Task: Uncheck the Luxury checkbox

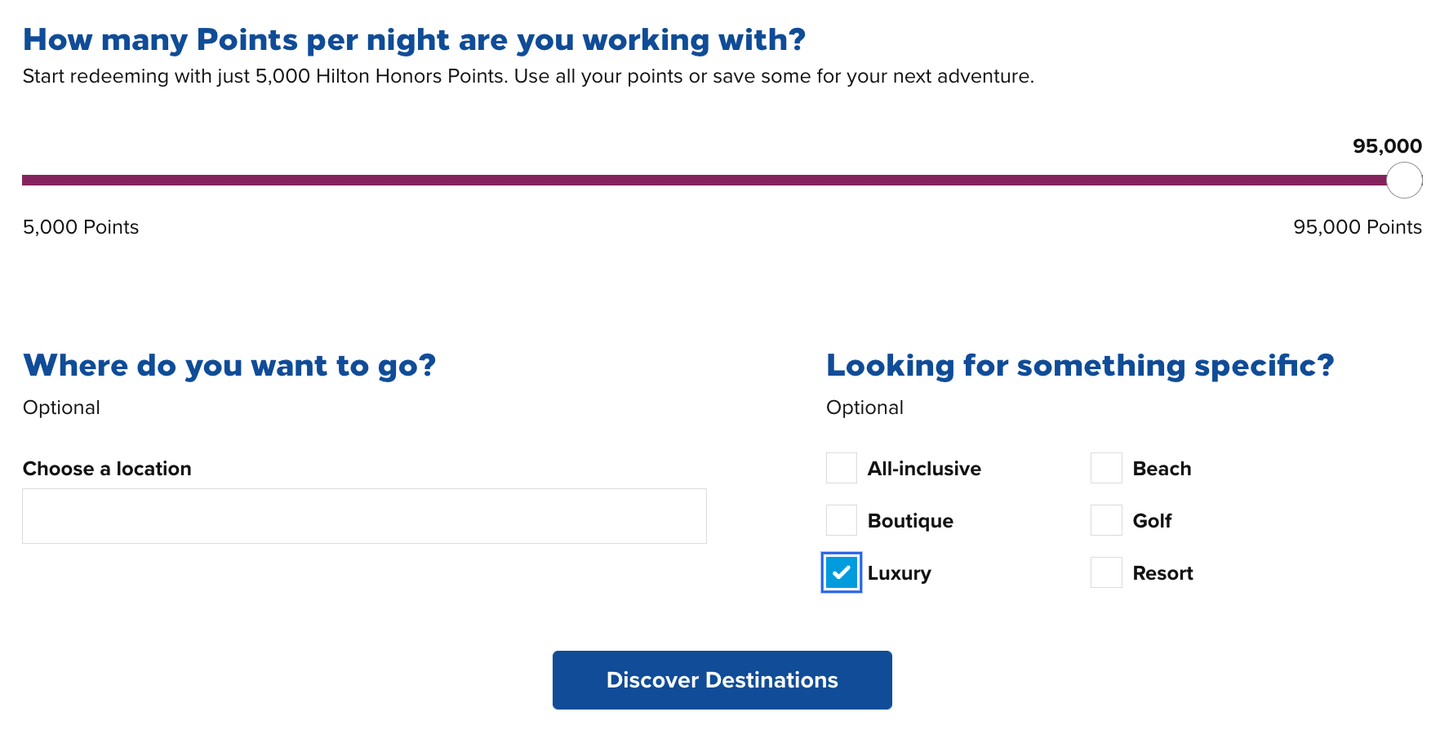Action: [x=841, y=573]
